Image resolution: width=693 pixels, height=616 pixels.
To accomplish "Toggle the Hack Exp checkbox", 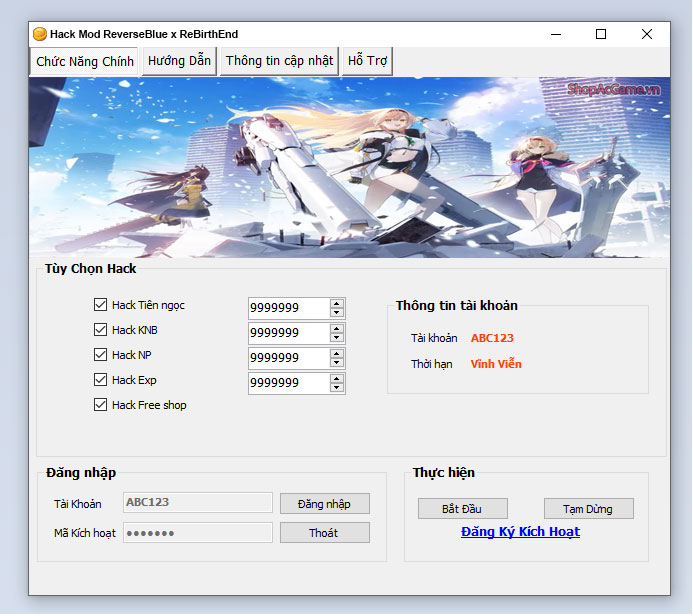I will click(x=100, y=380).
